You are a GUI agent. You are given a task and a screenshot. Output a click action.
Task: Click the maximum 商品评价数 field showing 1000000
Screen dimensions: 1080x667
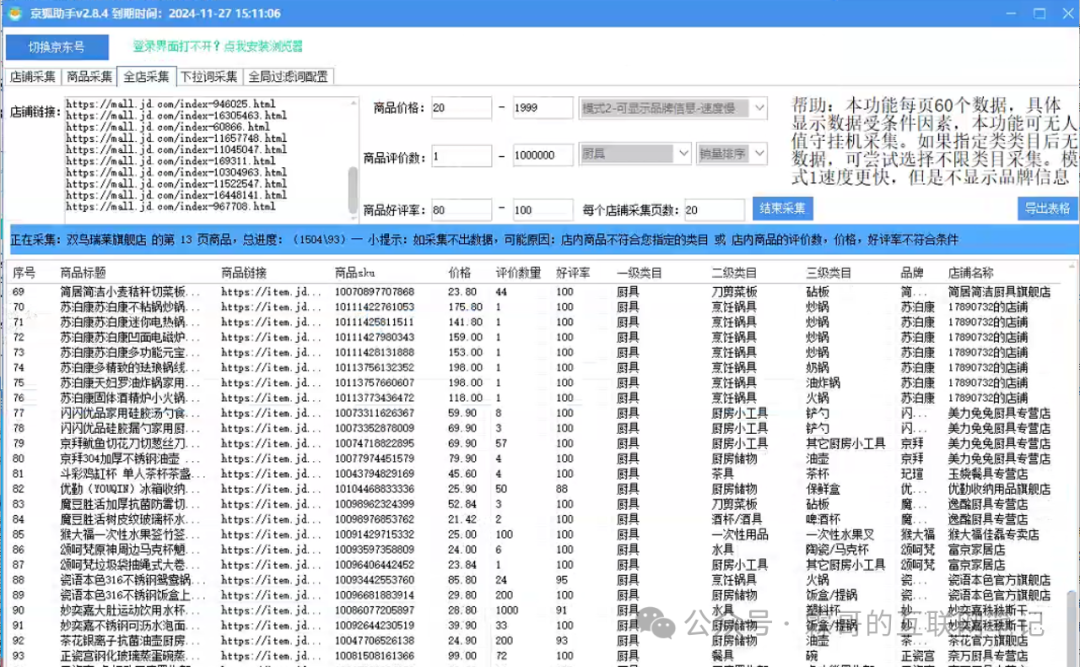[541, 156]
